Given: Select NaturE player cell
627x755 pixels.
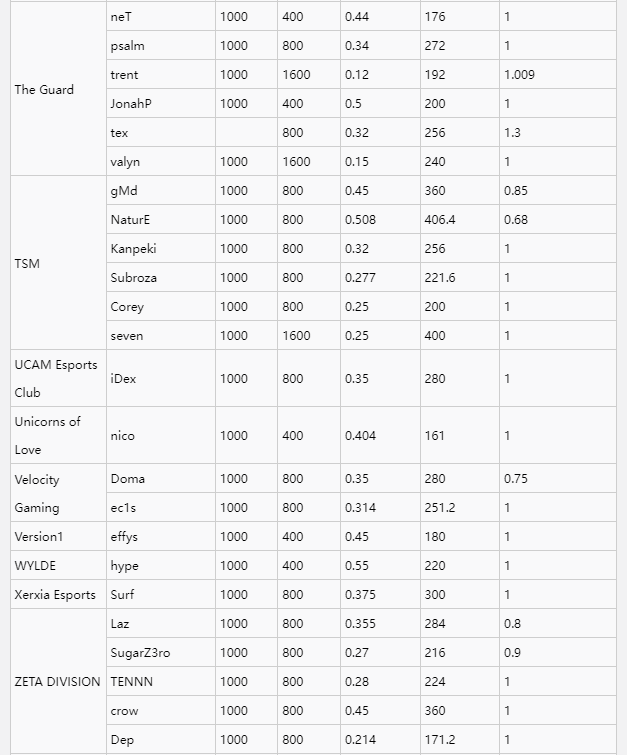Looking at the screenshot, I should (131, 220).
